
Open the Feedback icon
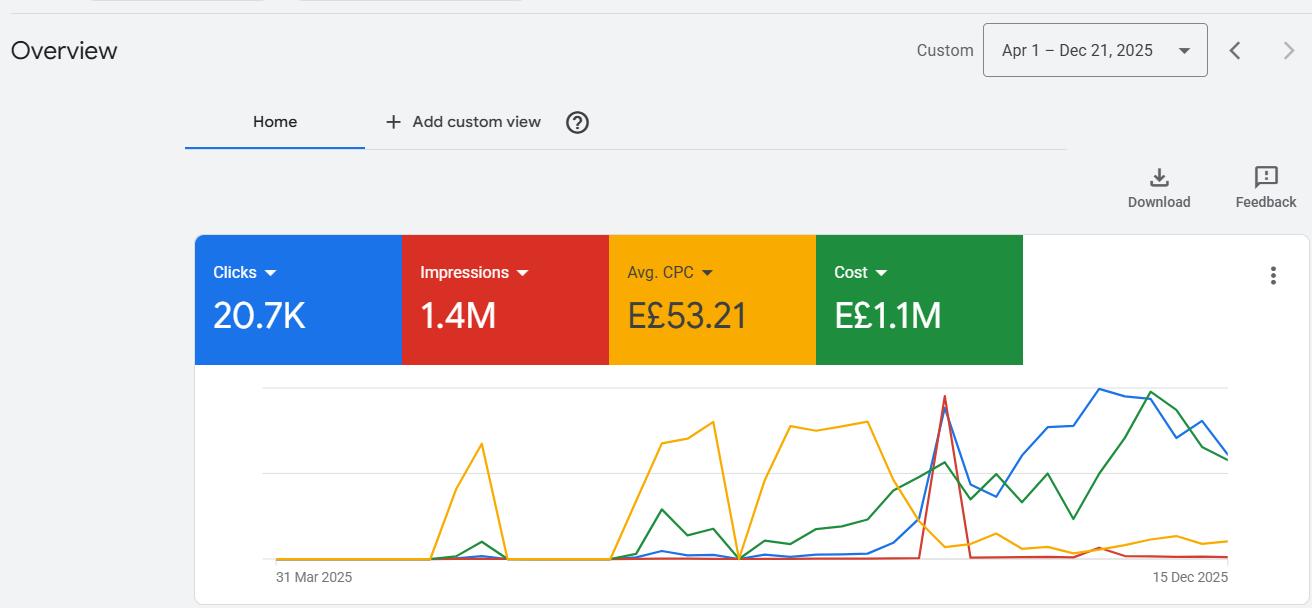coord(1266,178)
